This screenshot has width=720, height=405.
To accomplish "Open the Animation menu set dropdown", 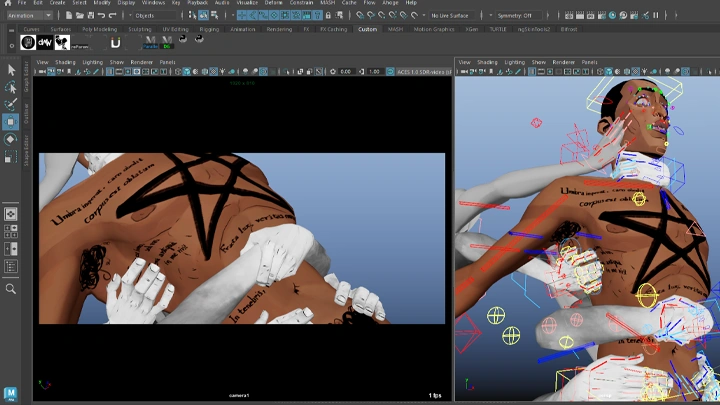I will point(29,15).
